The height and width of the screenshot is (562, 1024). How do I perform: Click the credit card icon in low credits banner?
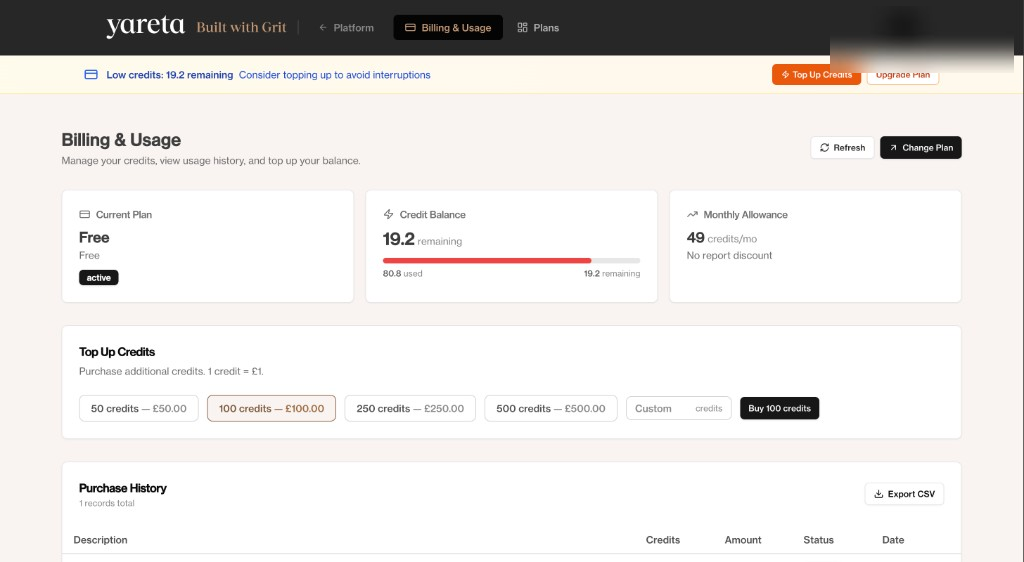coord(91,74)
